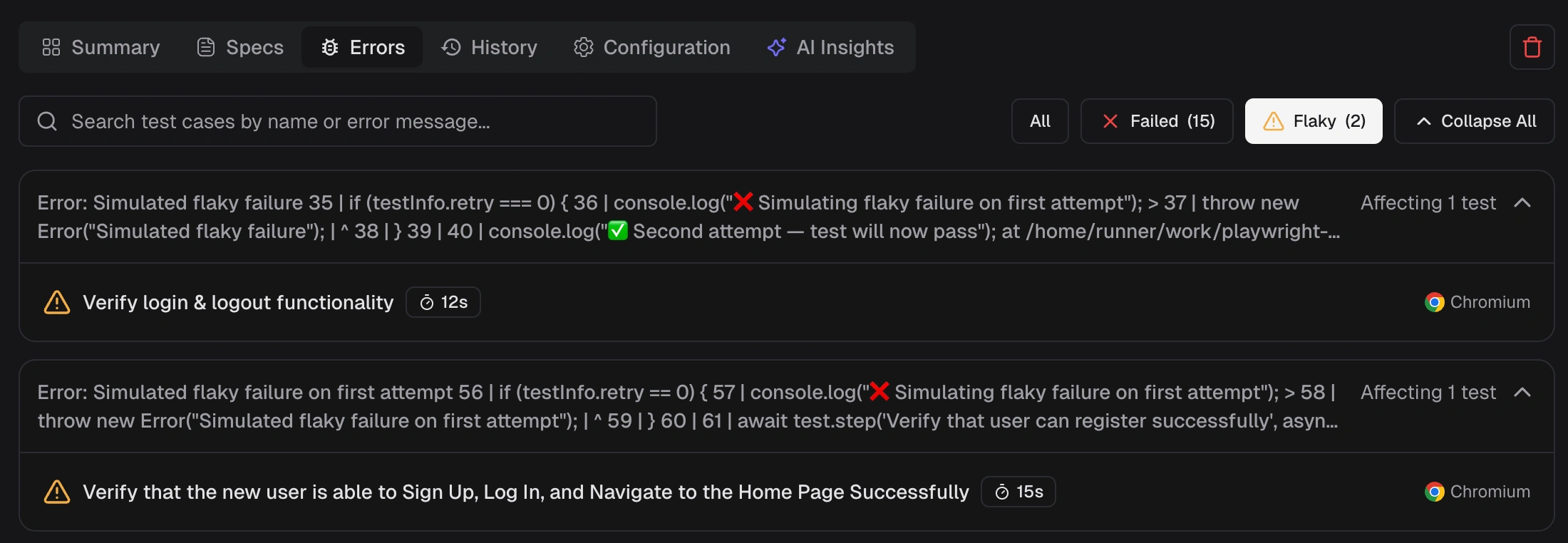Open Verify login & logout functionality test
Viewport: 1568px width, 543px height.
(238, 302)
